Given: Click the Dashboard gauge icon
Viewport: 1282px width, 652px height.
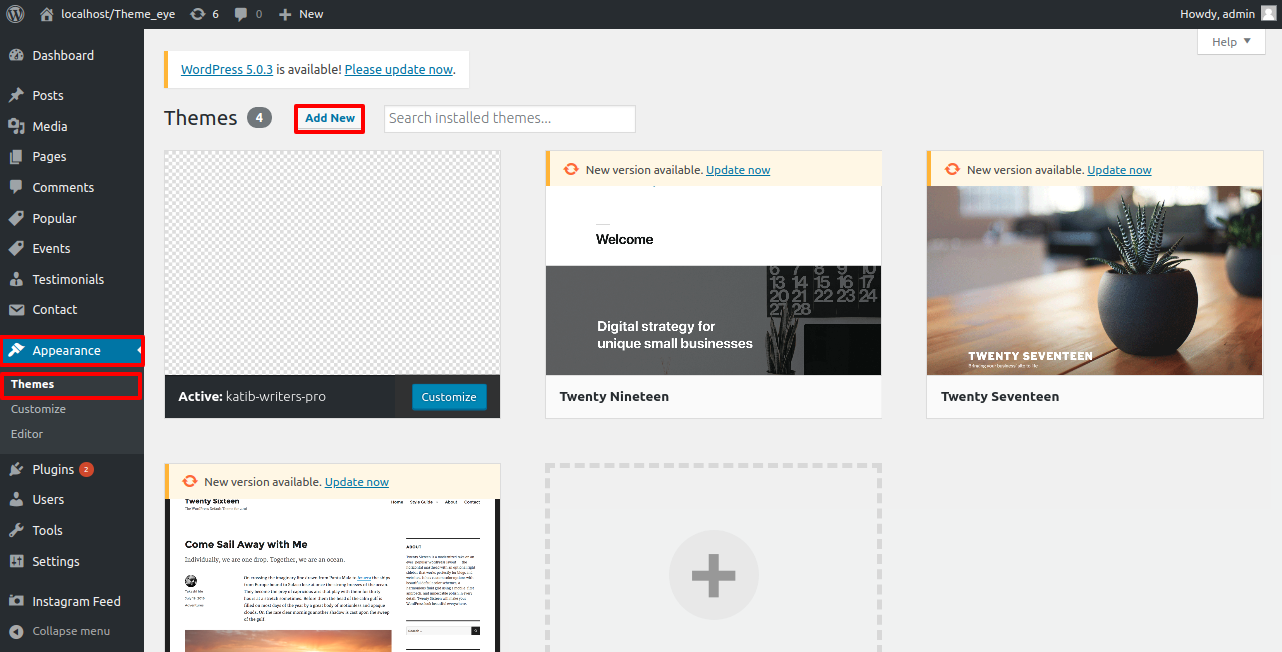Looking at the screenshot, I should [x=16, y=56].
